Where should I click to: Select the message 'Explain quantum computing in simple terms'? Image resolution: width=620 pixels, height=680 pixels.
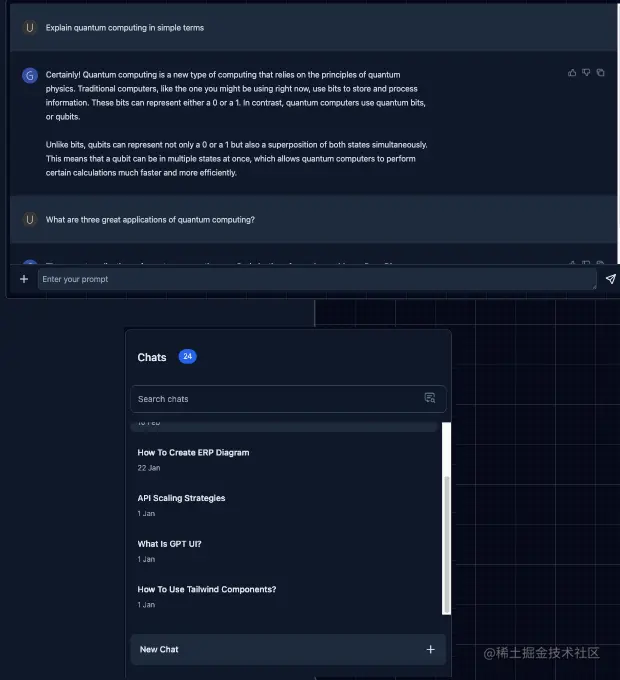tap(124, 28)
